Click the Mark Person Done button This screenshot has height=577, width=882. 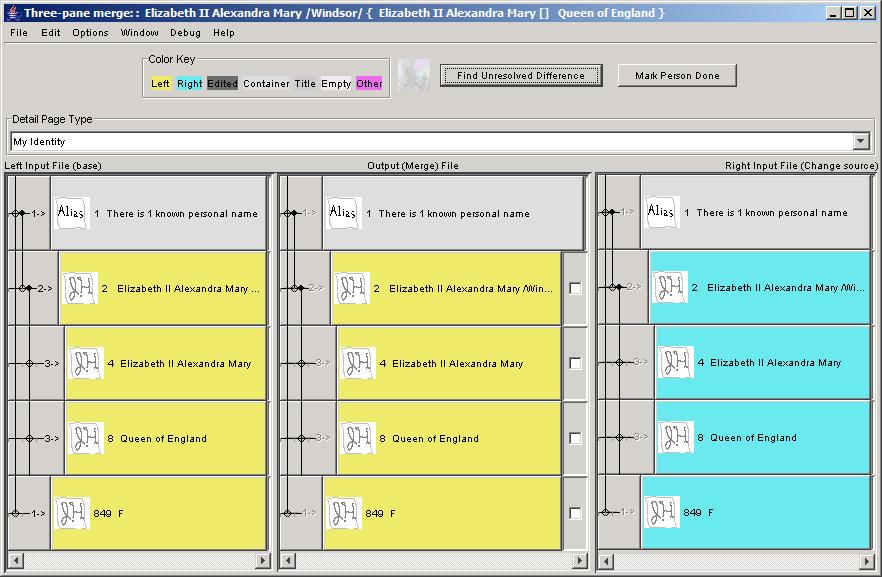(677, 76)
